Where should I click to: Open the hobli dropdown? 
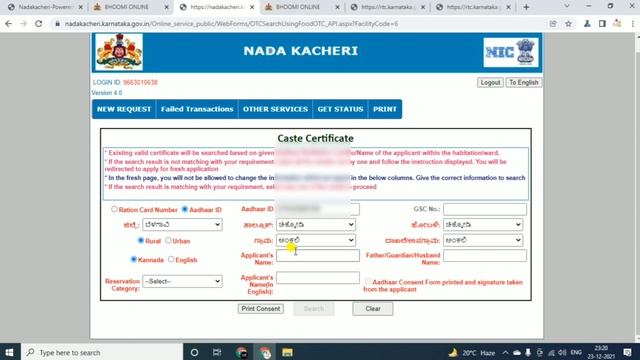point(483,224)
